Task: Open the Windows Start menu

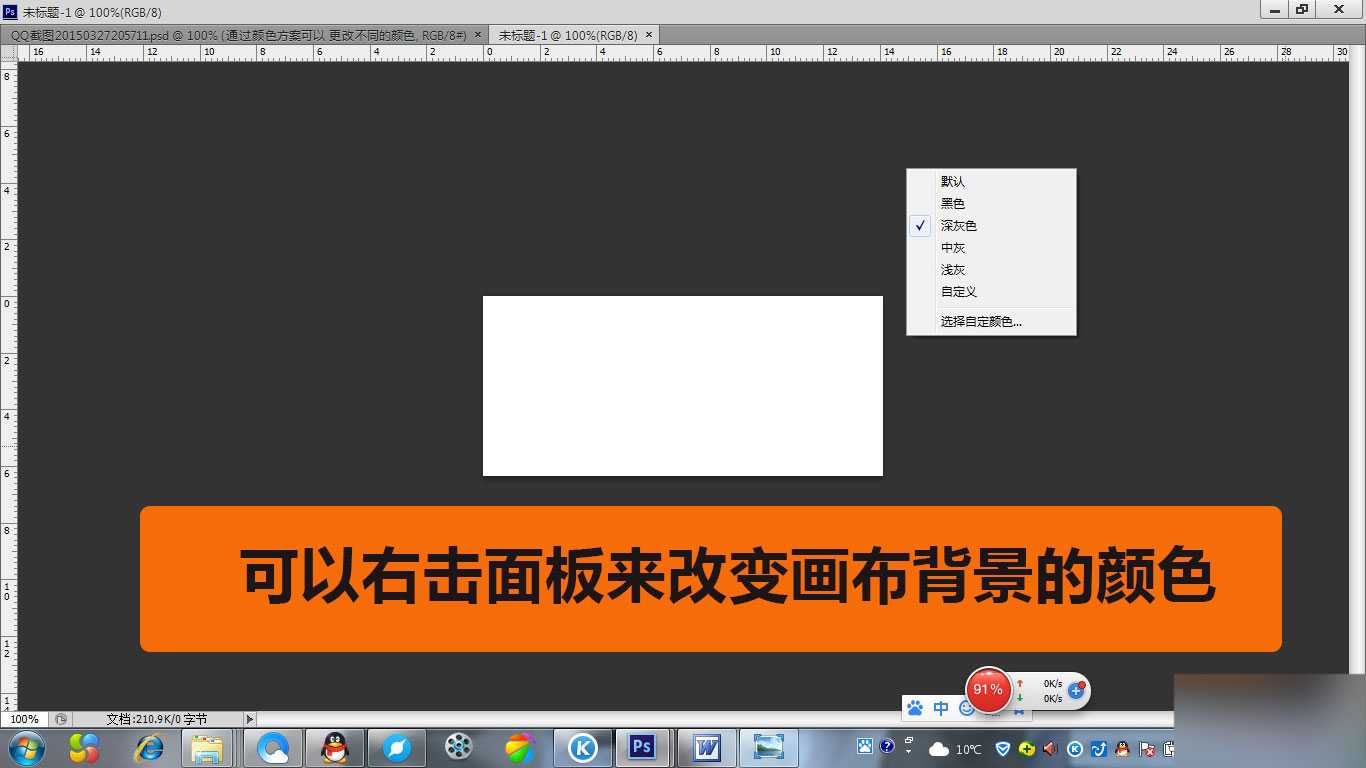Action: click(x=26, y=748)
